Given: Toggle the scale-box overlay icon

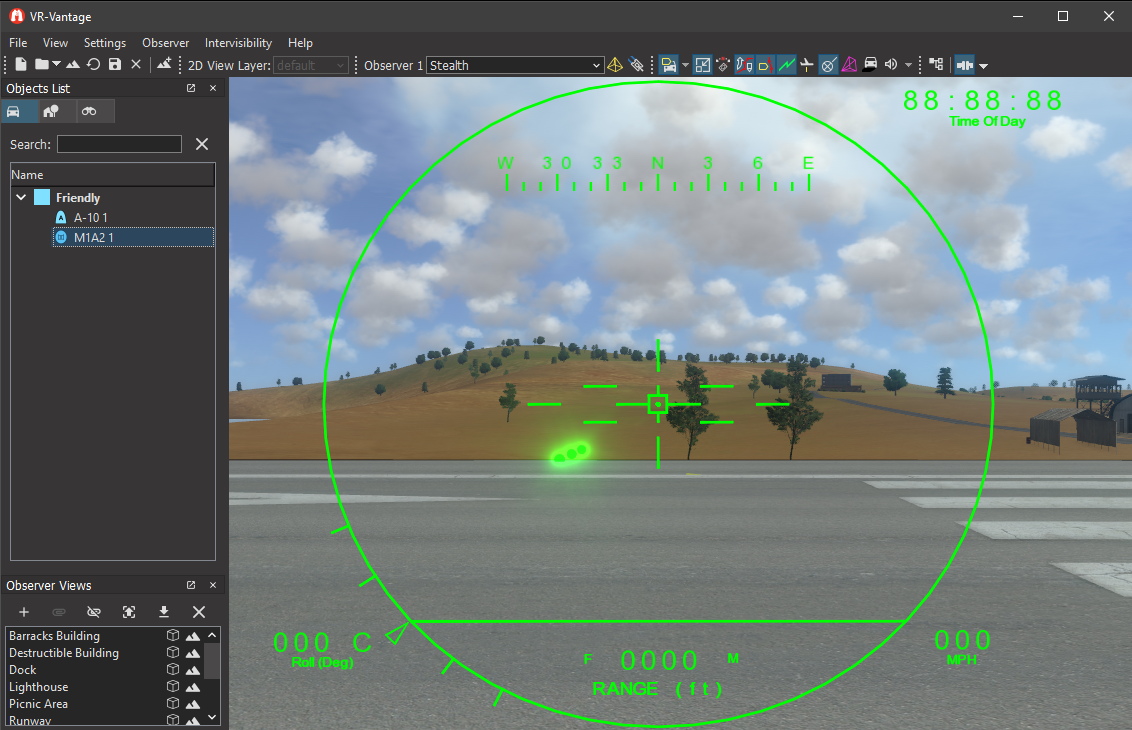Looking at the screenshot, I should (x=702, y=66).
